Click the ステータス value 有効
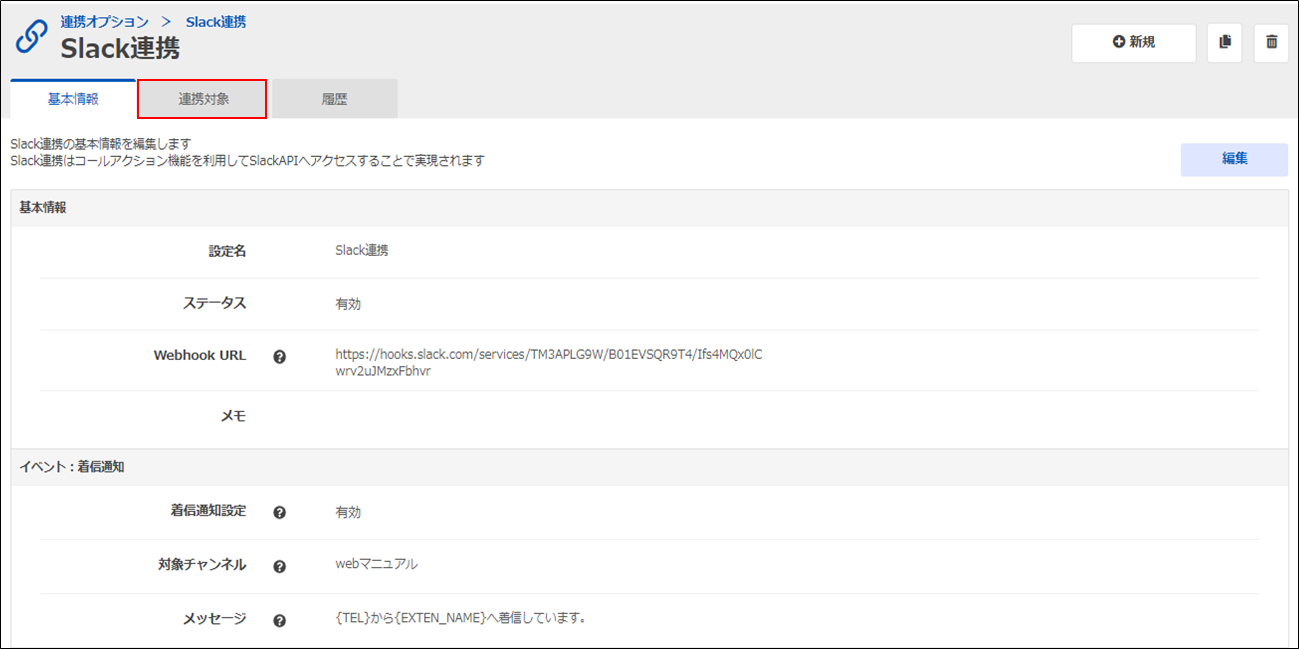 point(348,304)
